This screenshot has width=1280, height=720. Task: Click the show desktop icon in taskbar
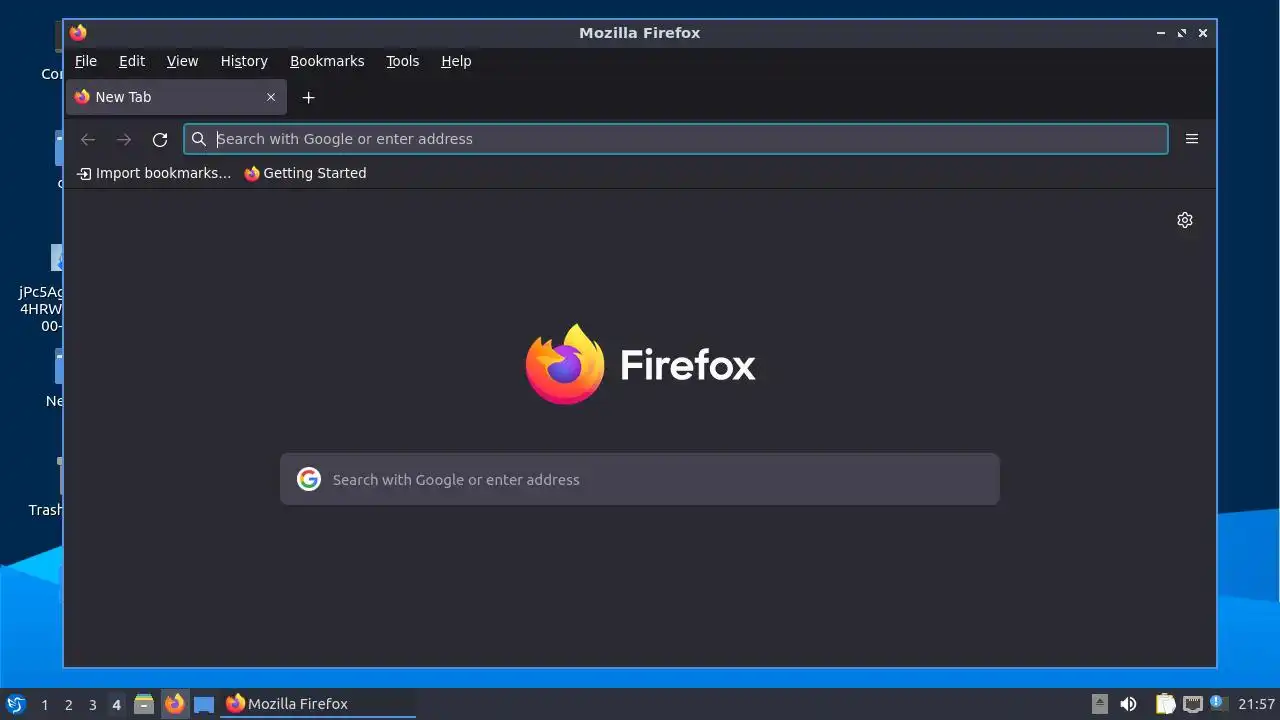(204, 704)
